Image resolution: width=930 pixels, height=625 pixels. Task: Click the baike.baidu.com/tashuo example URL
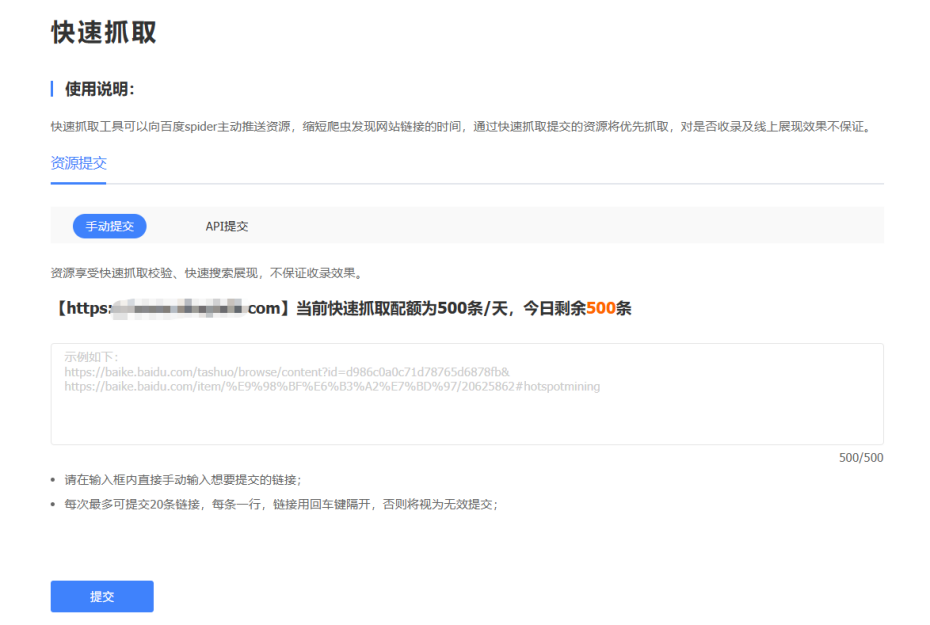pos(287,371)
